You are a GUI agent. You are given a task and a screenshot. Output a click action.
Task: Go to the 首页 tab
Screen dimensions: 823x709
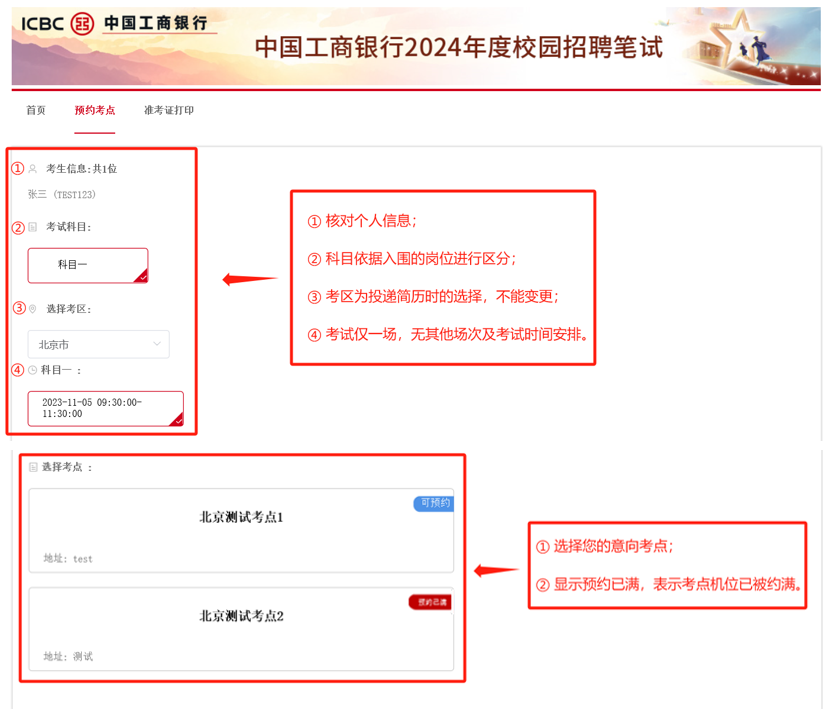pyautogui.click(x=36, y=110)
